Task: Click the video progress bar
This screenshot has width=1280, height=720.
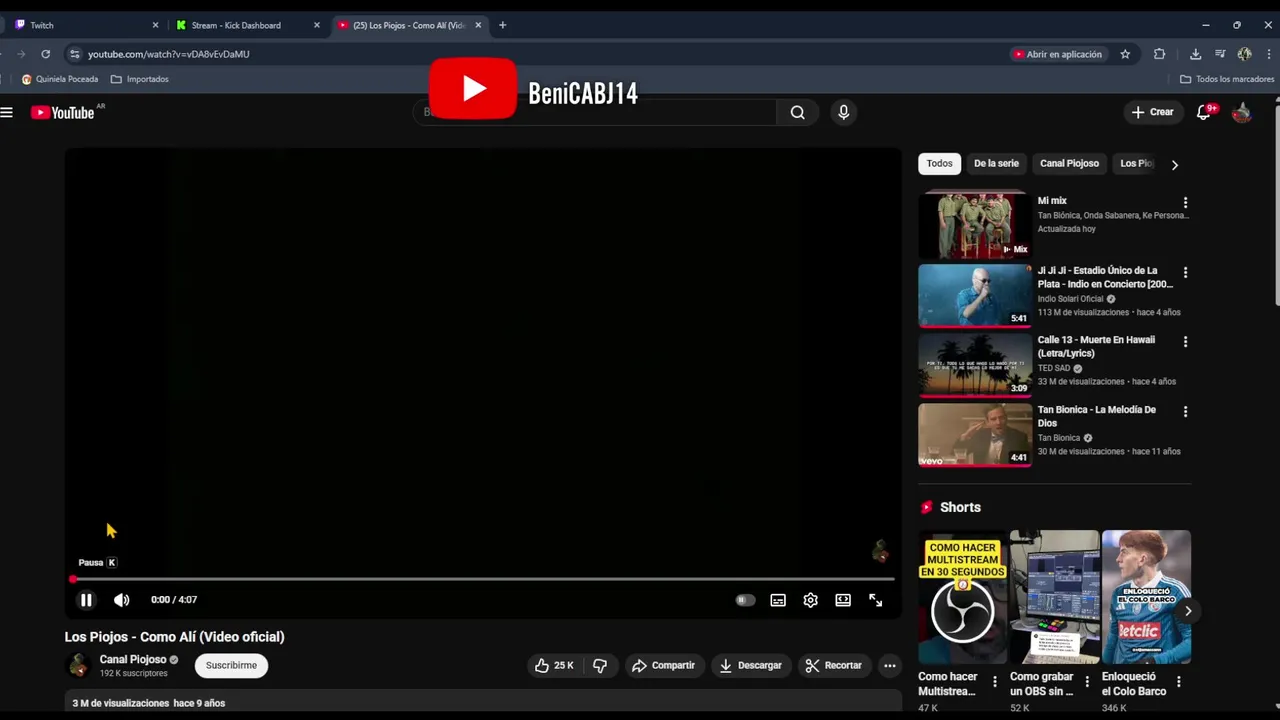Action: tap(483, 579)
